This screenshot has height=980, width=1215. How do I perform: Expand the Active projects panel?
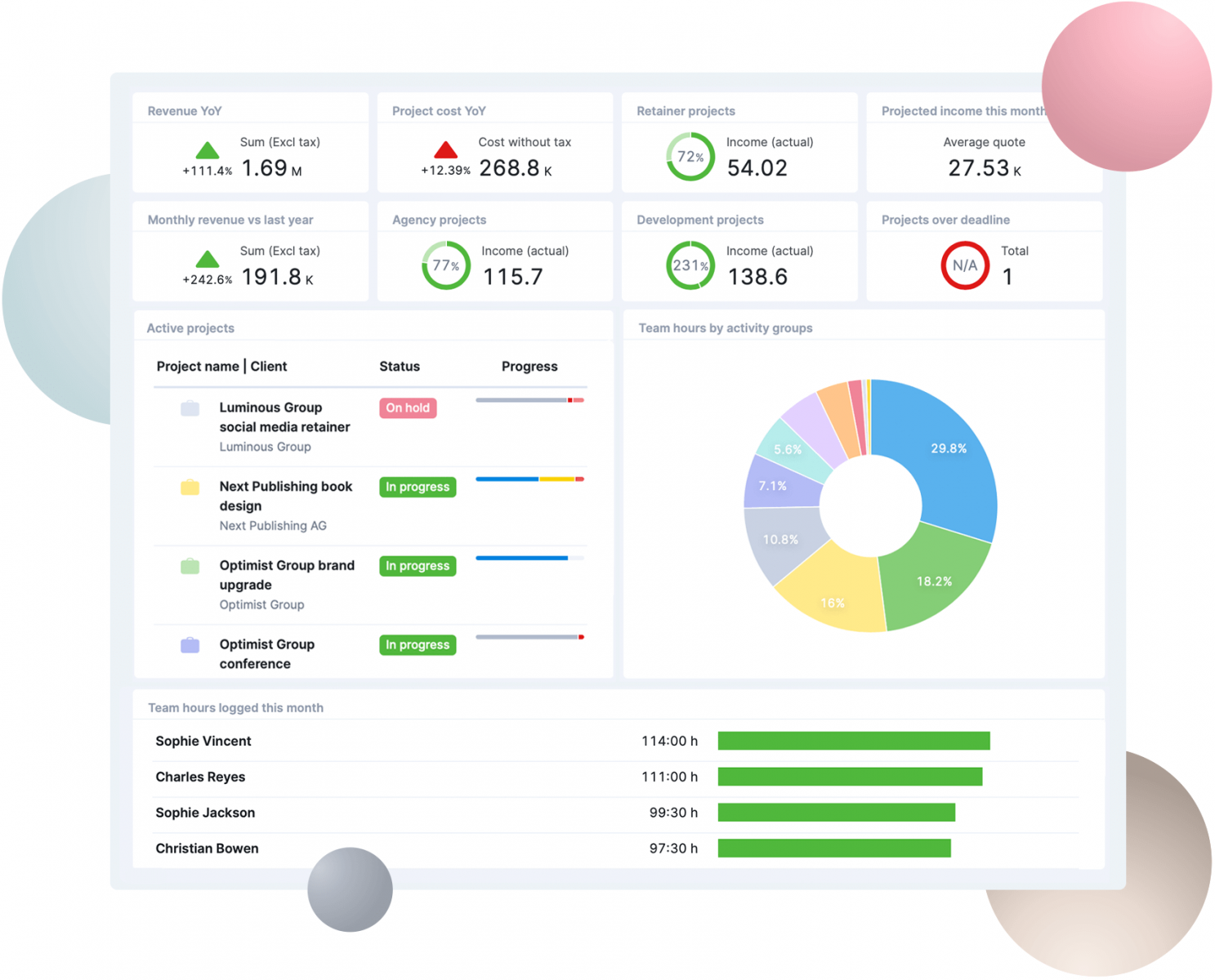point(190,327)
